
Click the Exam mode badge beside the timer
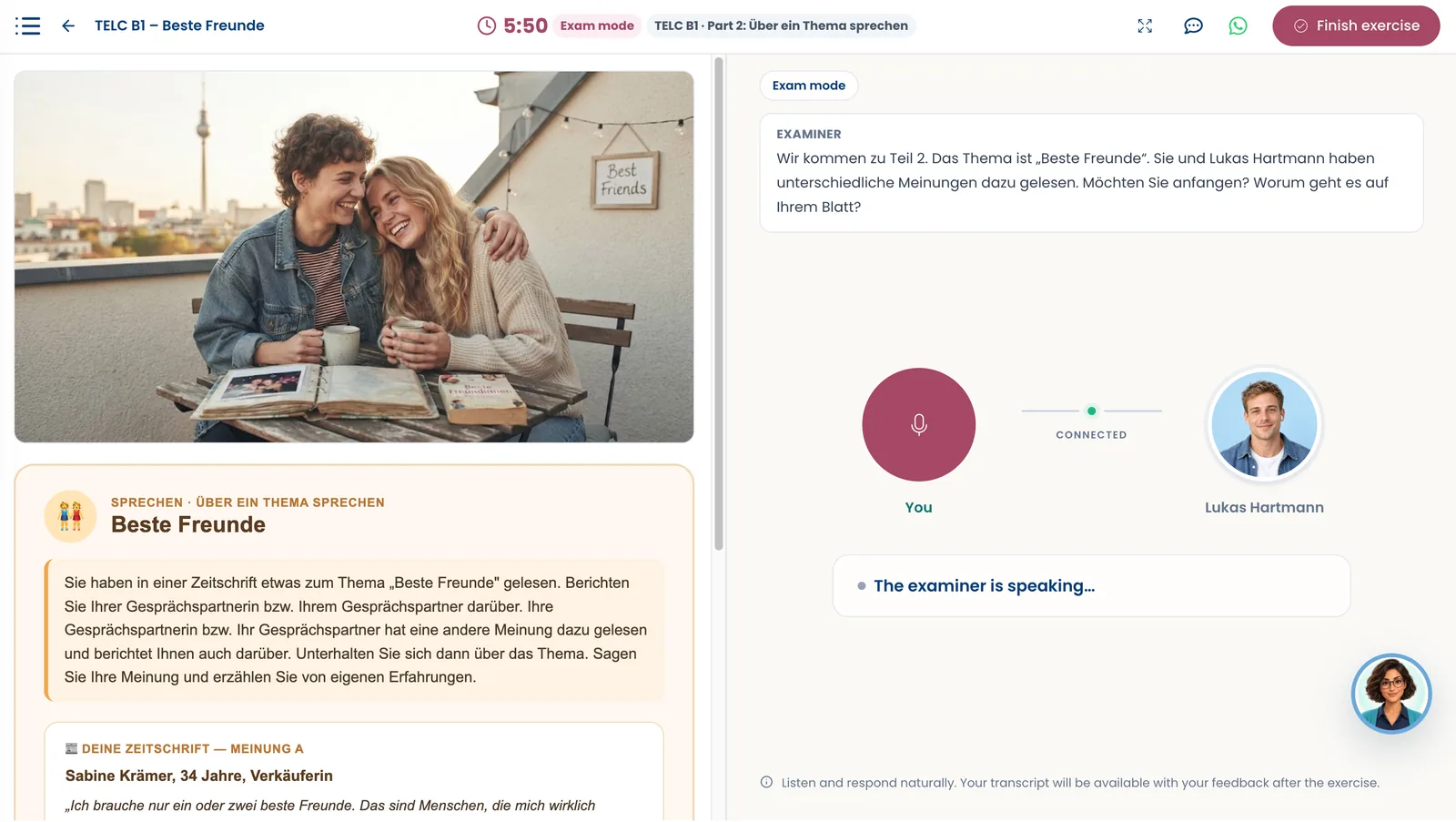click(597, 25)
